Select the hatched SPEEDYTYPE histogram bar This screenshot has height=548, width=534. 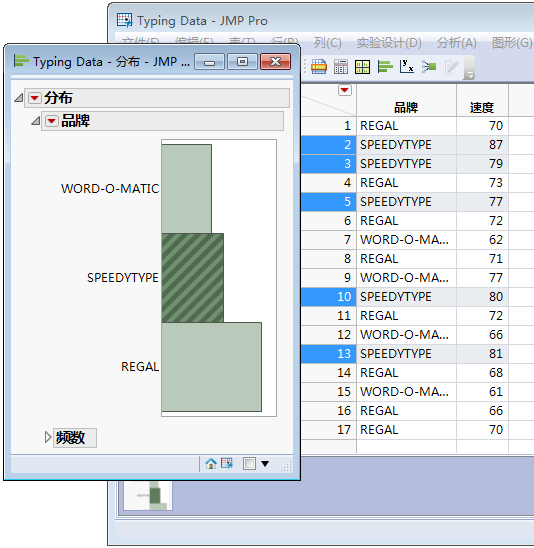tap(193, 278)
